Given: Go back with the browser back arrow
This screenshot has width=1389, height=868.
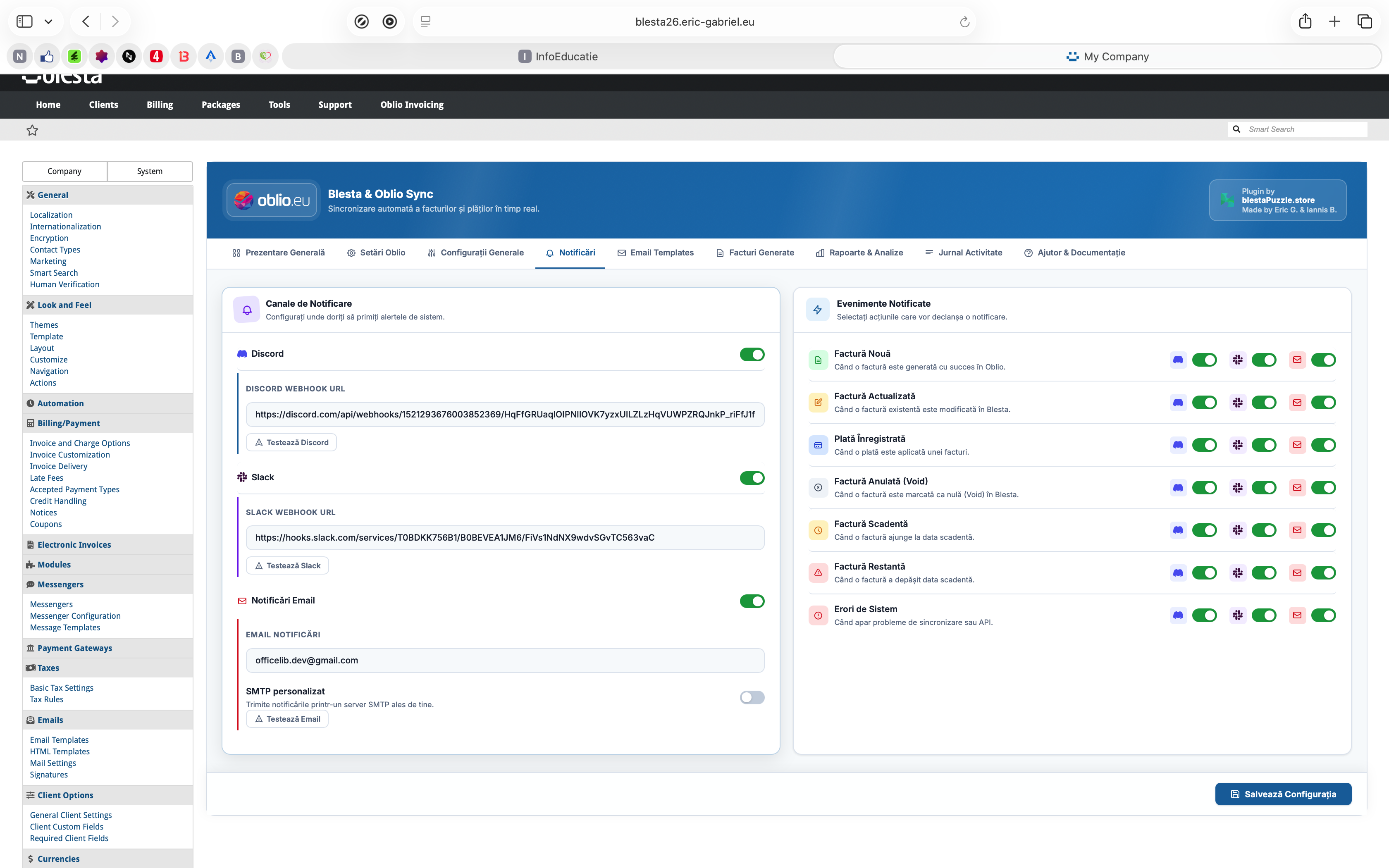Looking at the screenshot, I should 86,22.
